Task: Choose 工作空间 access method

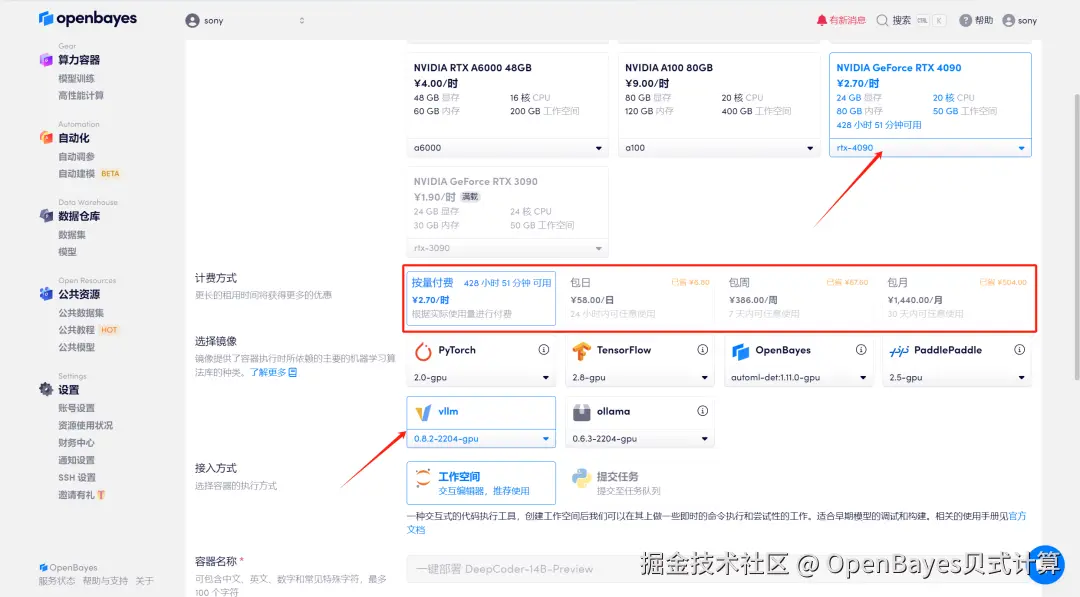Action: pos(481,483)
